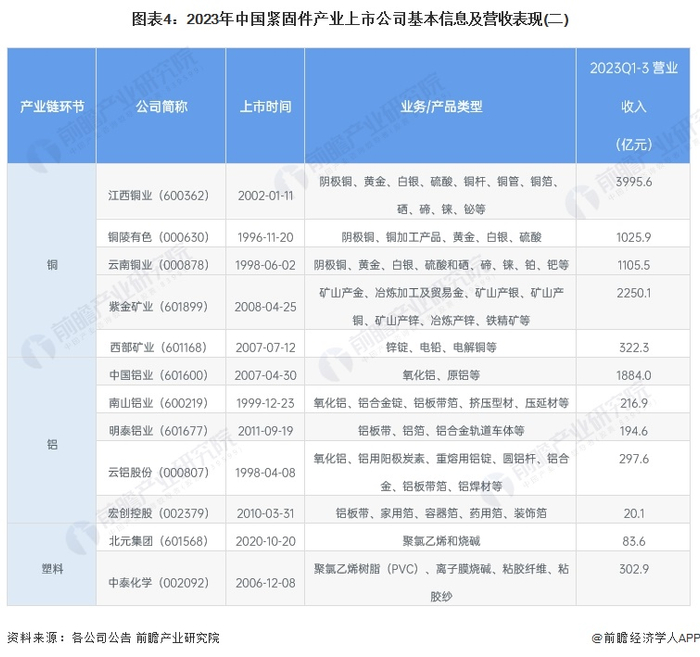Click the source note 资料来源：各公司公告 前瞻产业研究院

113,637
